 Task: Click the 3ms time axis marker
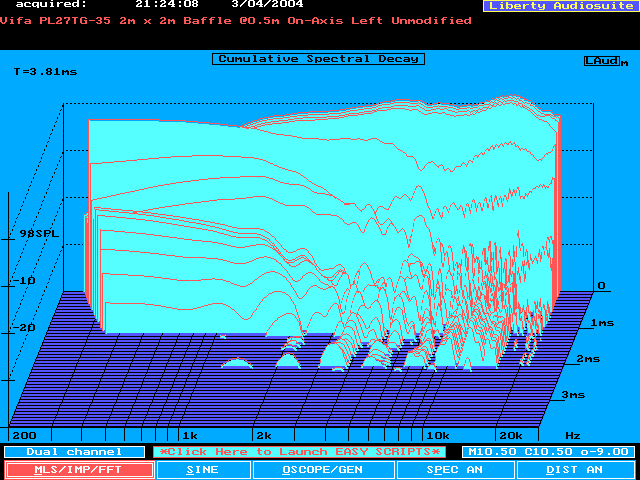click(x=573, y=395)
